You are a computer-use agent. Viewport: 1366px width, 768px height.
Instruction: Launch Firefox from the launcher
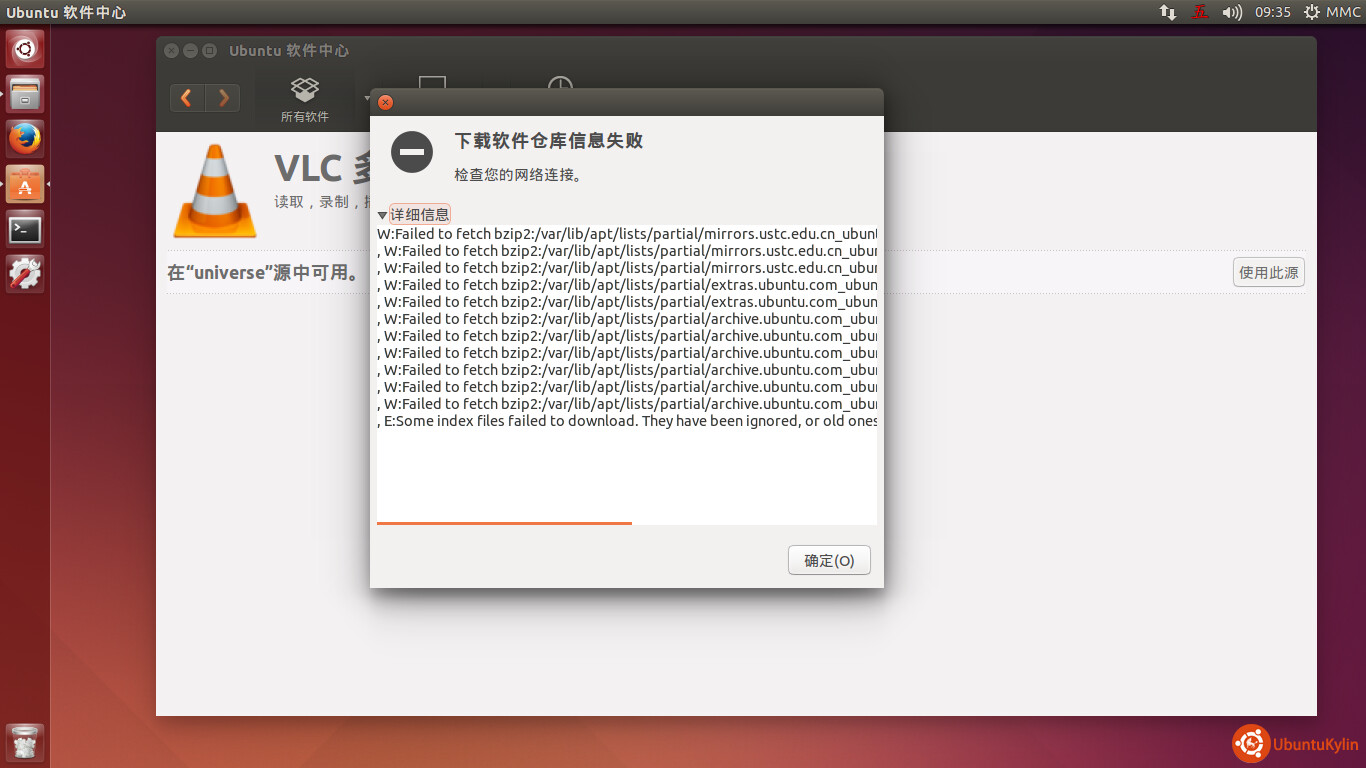[x=25, y=139]
